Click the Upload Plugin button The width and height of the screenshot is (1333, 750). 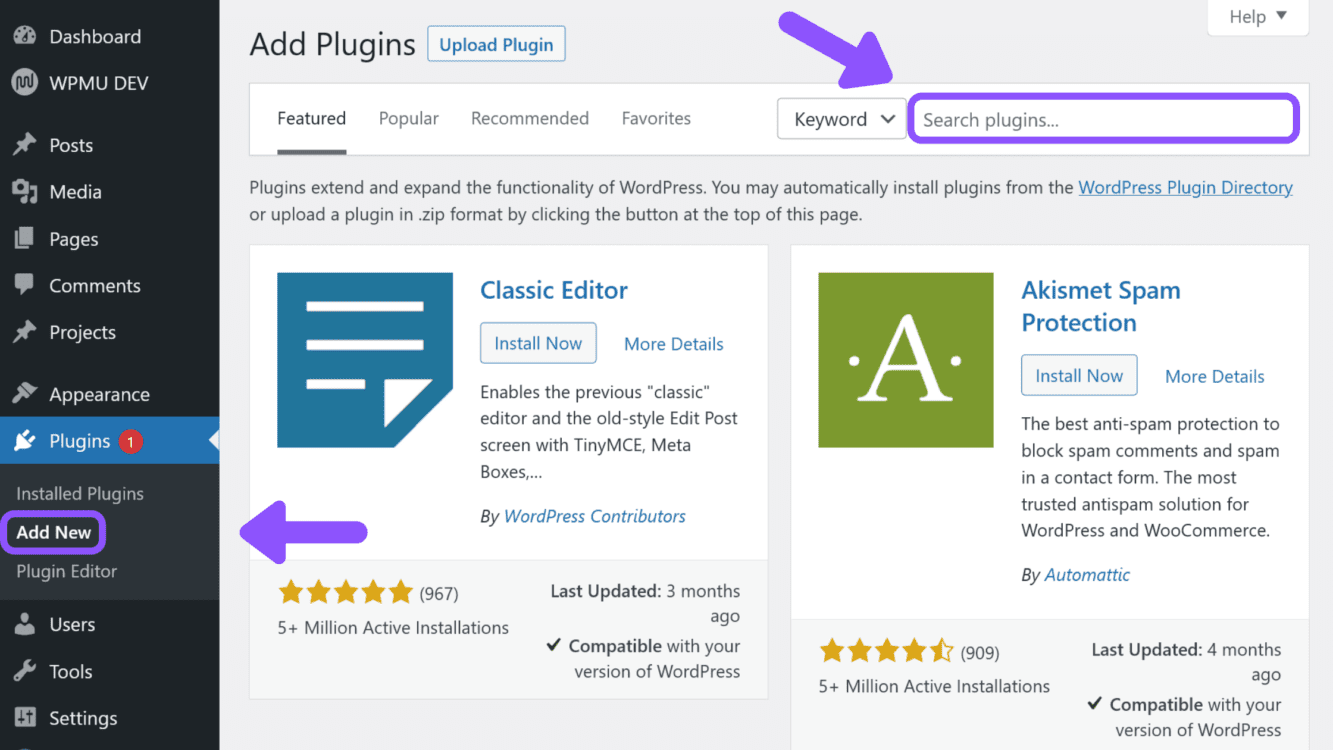point(496,44)
